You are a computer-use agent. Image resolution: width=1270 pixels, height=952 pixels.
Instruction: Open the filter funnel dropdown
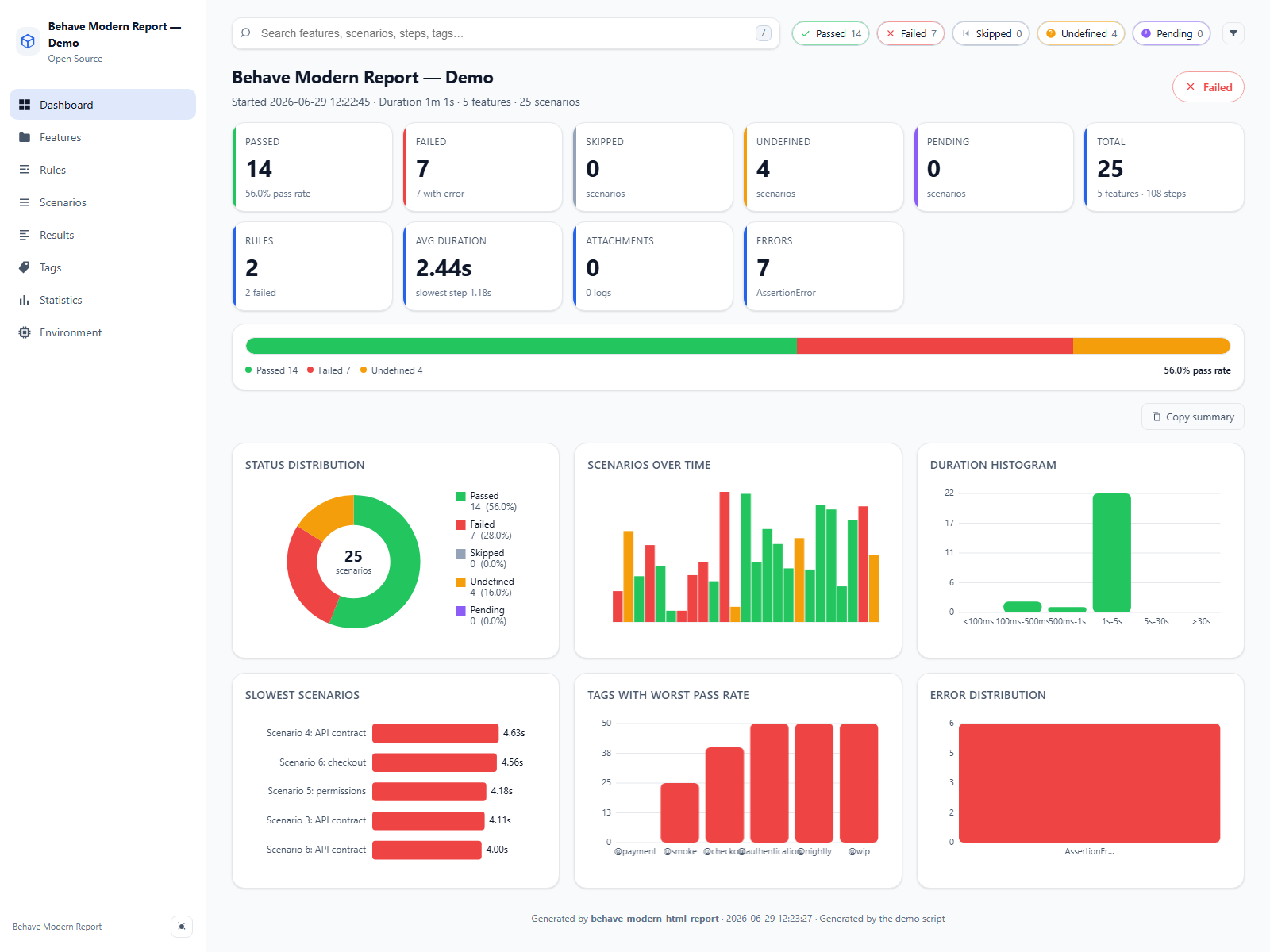click(1233, 33)
